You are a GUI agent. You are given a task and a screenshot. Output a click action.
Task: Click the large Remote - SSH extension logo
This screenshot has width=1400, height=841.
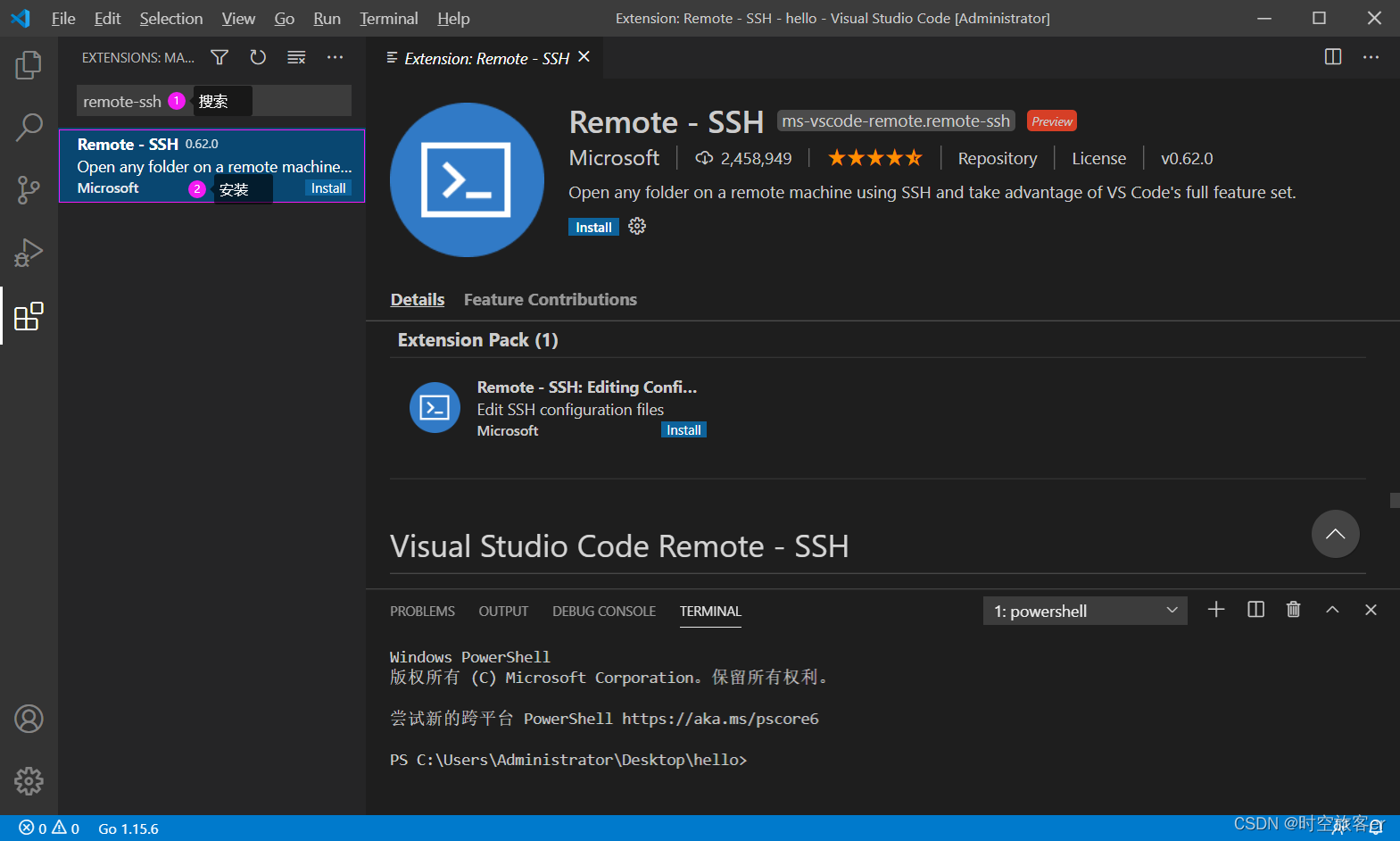coord(467,179)
